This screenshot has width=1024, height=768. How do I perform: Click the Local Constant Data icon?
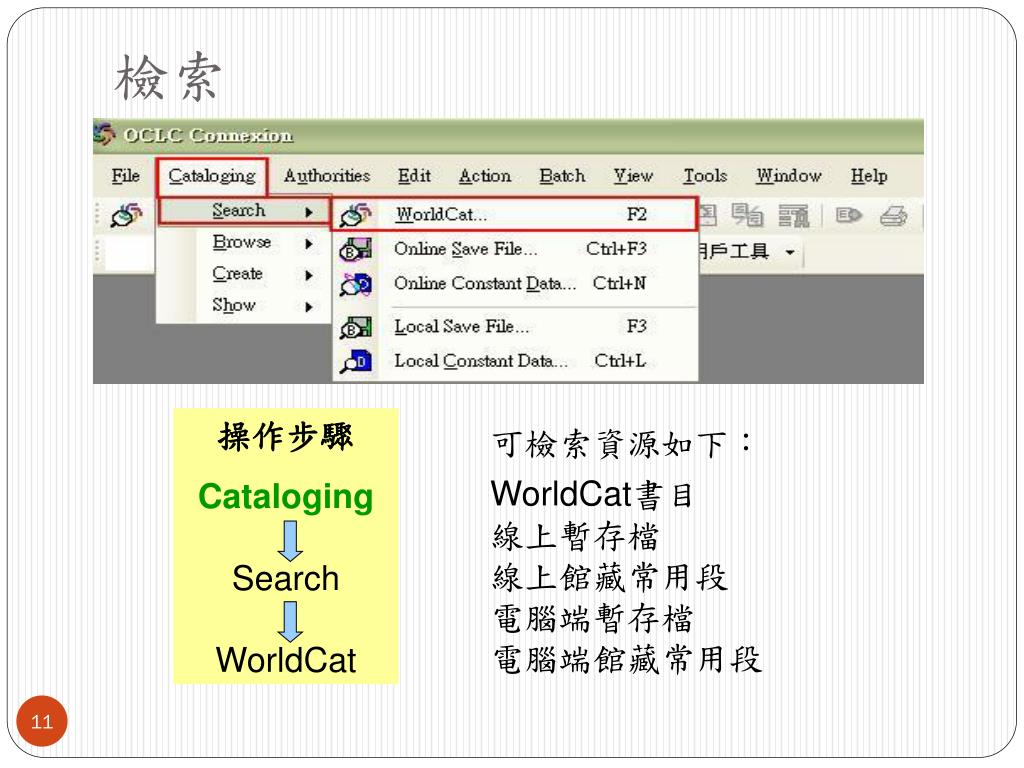(355, 361)
